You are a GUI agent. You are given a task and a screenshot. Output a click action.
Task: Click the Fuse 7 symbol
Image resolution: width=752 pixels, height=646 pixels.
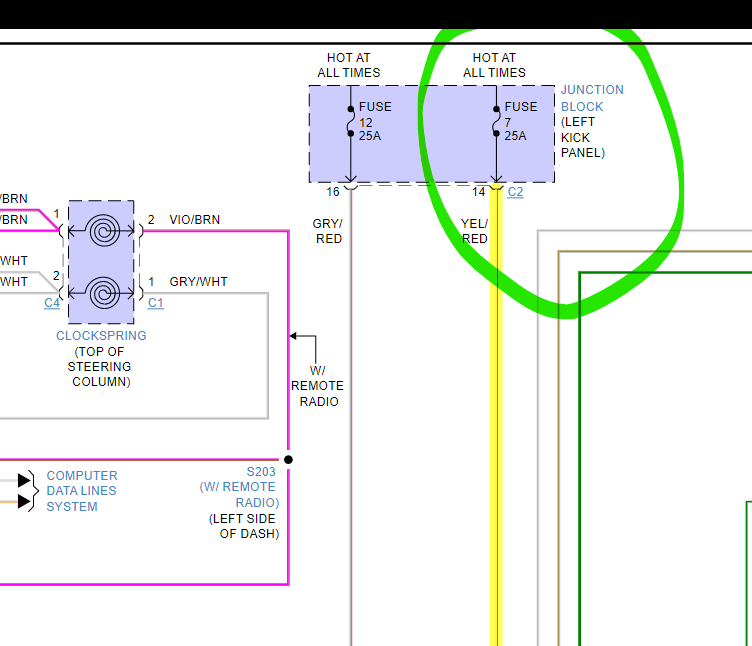tap(496, 121)
